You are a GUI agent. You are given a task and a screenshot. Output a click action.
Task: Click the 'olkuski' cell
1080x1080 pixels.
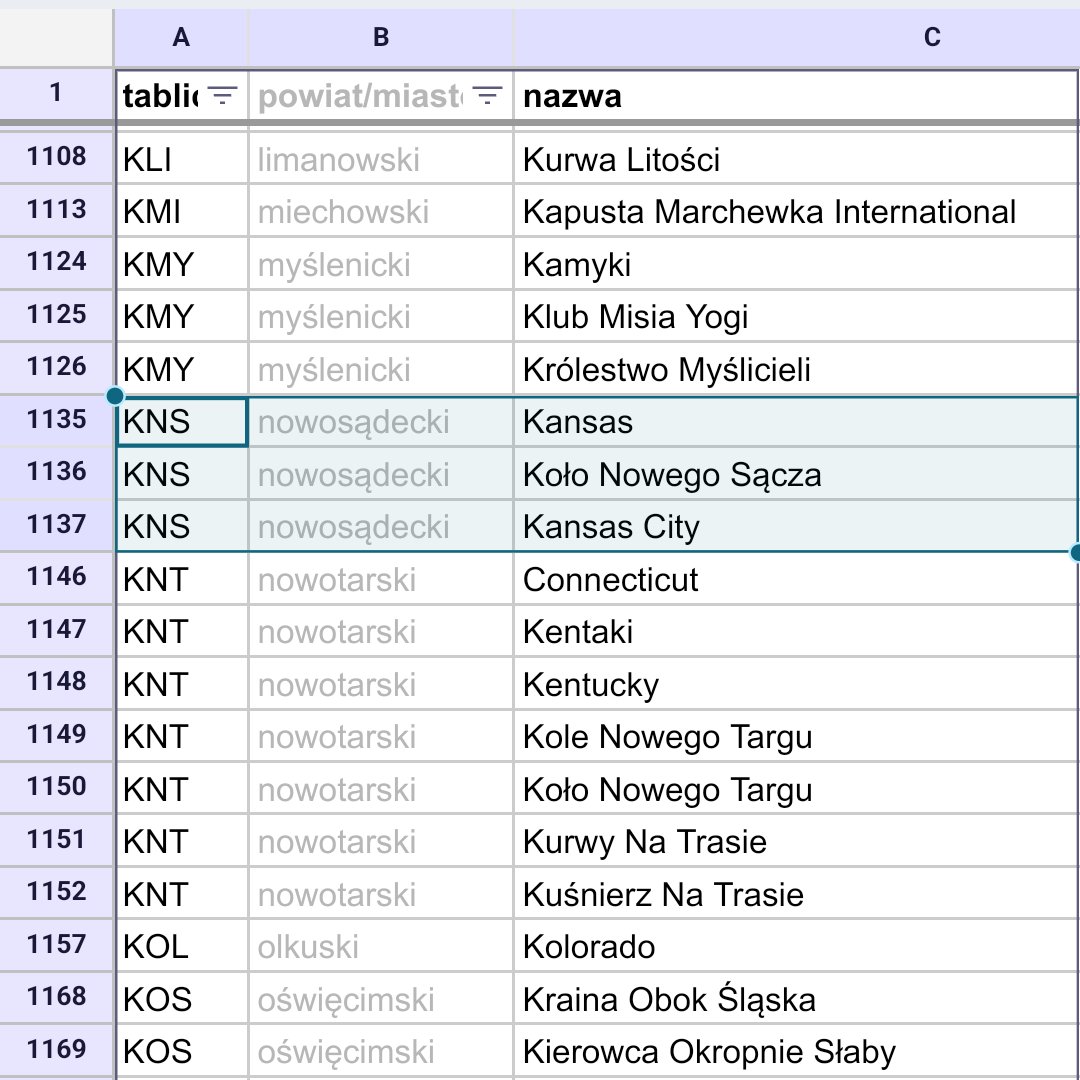(381, 946)
